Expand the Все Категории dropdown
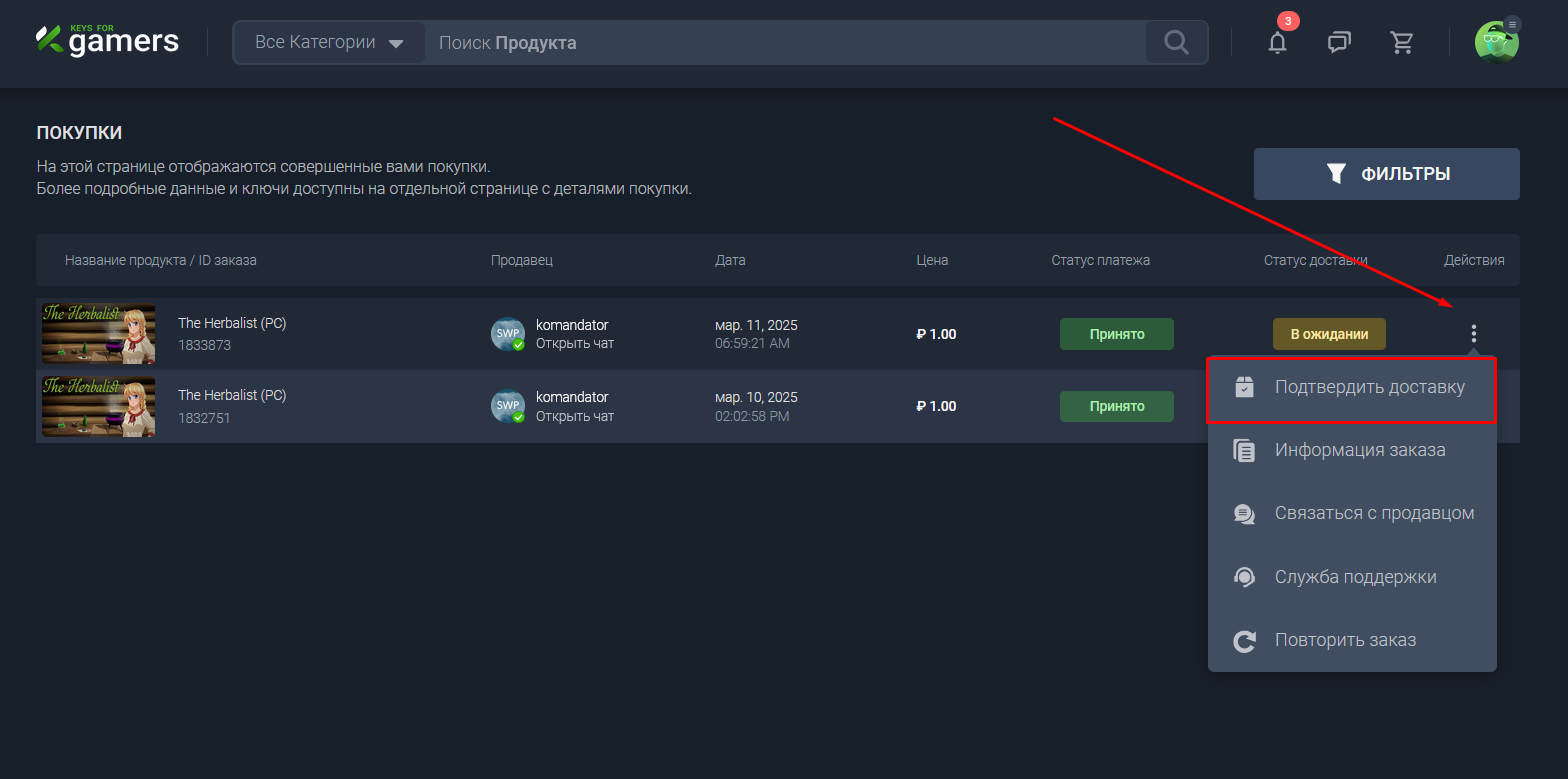Viewport: 1568px width, 779px height. (x=329, y=43)
